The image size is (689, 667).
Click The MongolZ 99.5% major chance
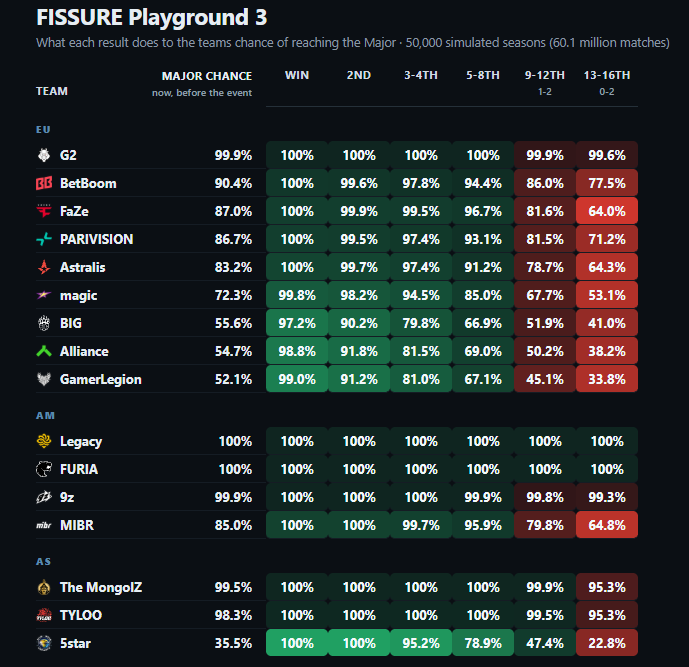233,587
